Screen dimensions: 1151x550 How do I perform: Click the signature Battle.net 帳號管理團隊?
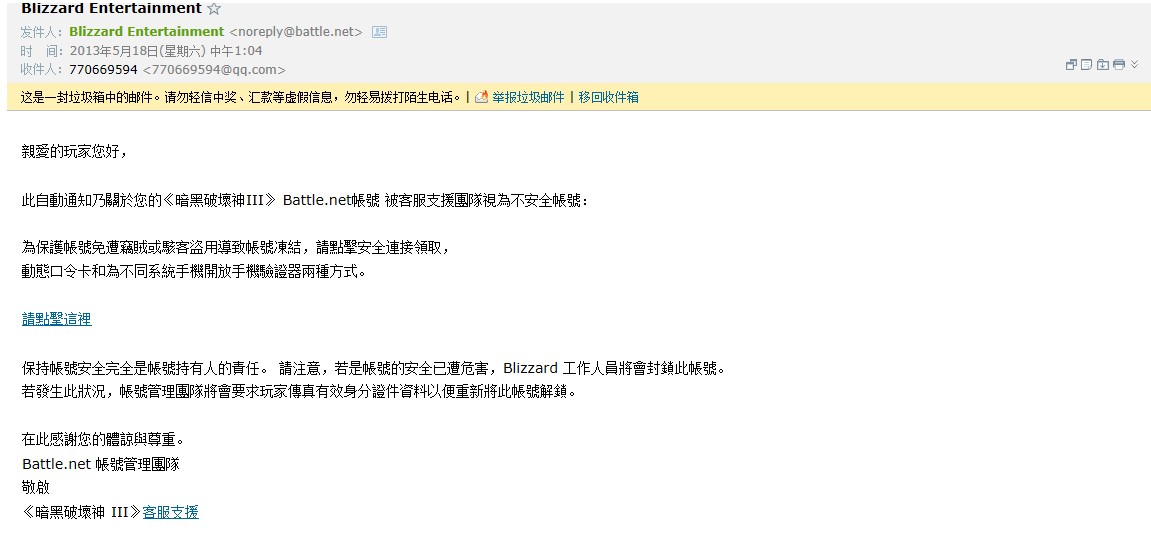tap(101, 464)
